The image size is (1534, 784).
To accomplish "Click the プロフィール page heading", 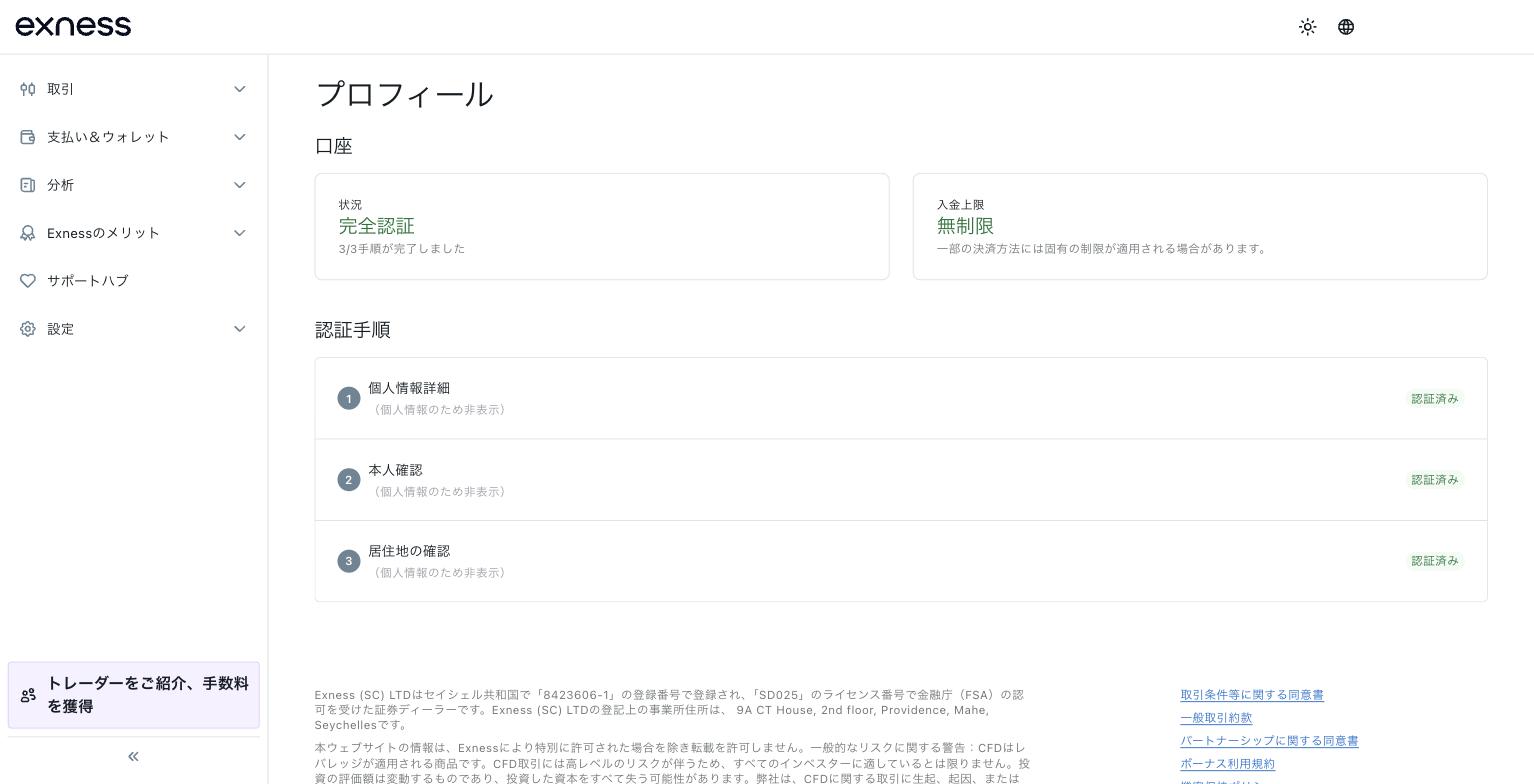I will [405, 94].
